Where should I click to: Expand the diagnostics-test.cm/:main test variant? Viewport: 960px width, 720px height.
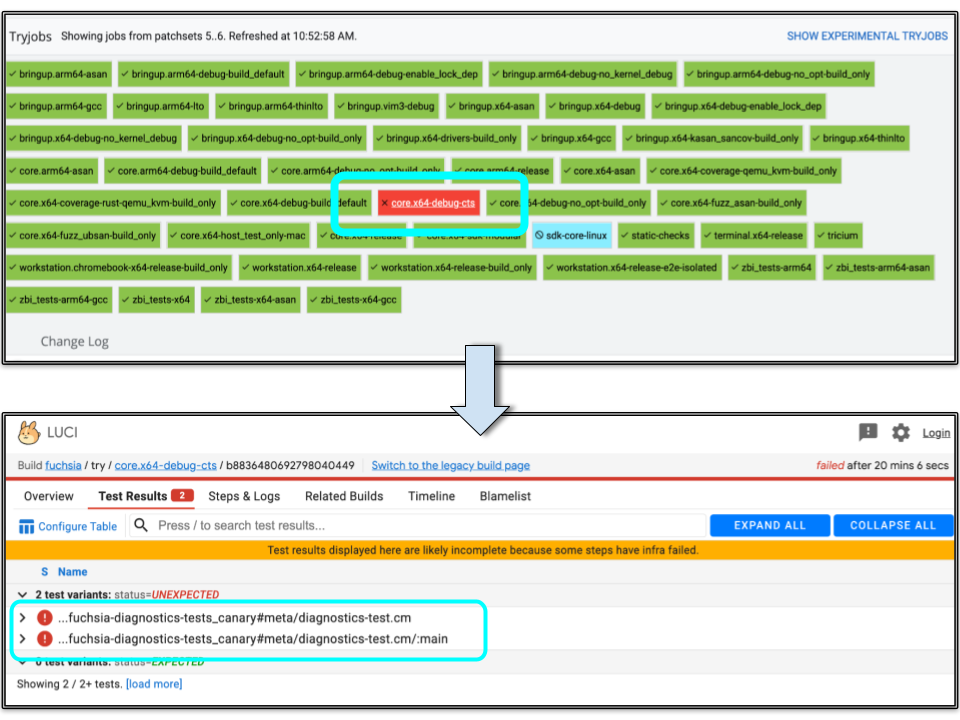[22, 639]
